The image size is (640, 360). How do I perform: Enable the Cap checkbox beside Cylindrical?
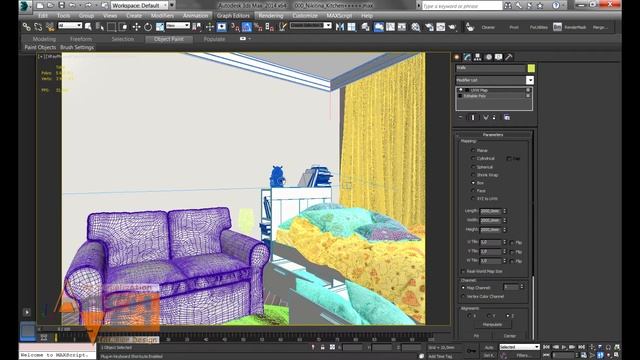tap(509, 158)
